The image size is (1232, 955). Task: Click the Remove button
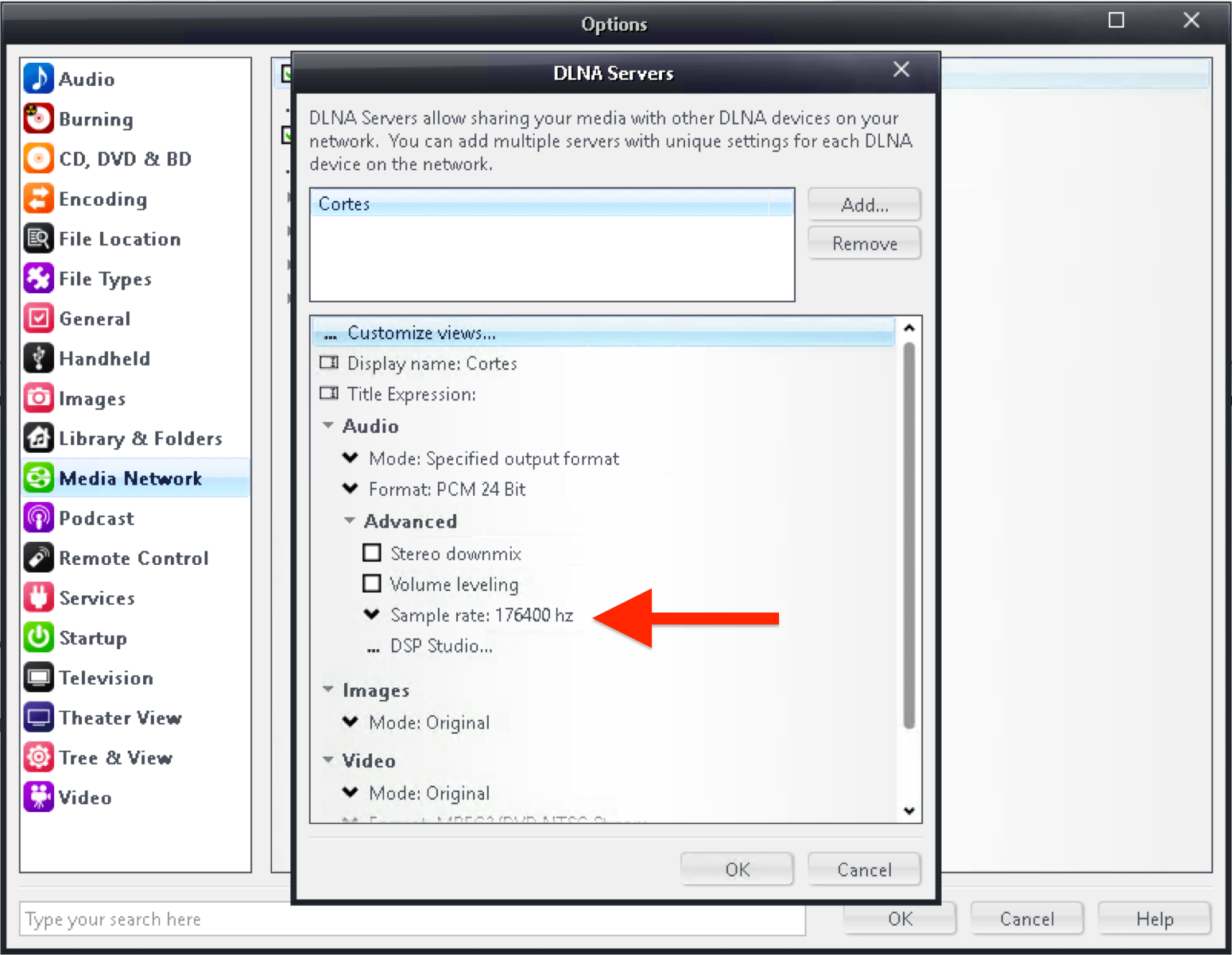pyautogui.click(x=864, y=243)
